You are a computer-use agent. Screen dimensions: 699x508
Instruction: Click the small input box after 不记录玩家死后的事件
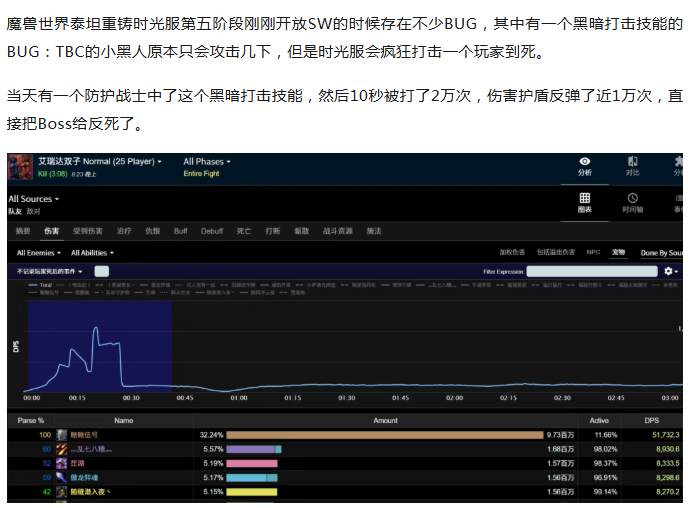[102, 271]
